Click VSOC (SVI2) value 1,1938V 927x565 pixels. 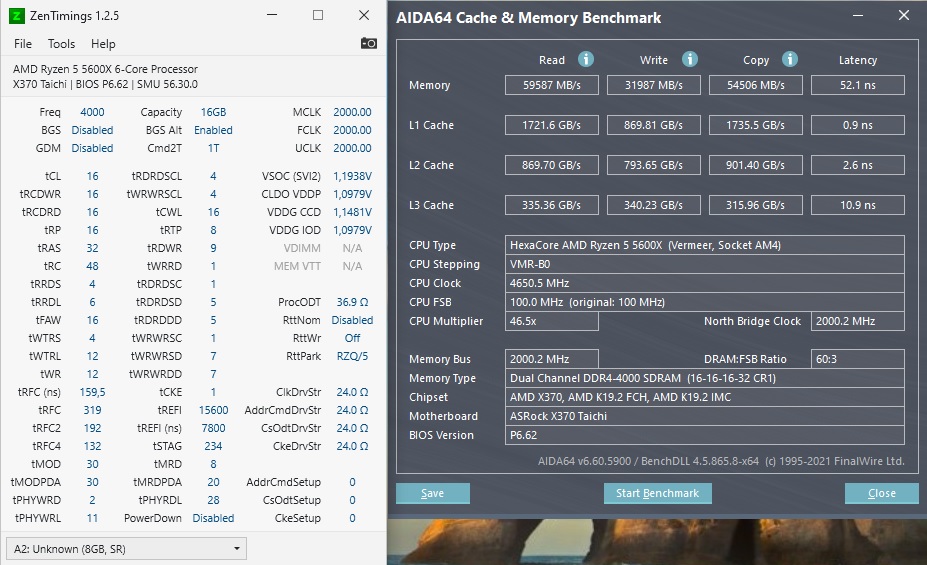coord(352,176)
